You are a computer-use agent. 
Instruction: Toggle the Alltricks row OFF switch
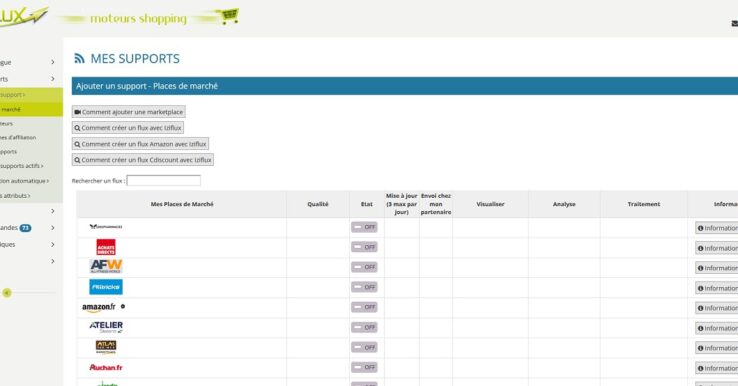coord(364,287)
